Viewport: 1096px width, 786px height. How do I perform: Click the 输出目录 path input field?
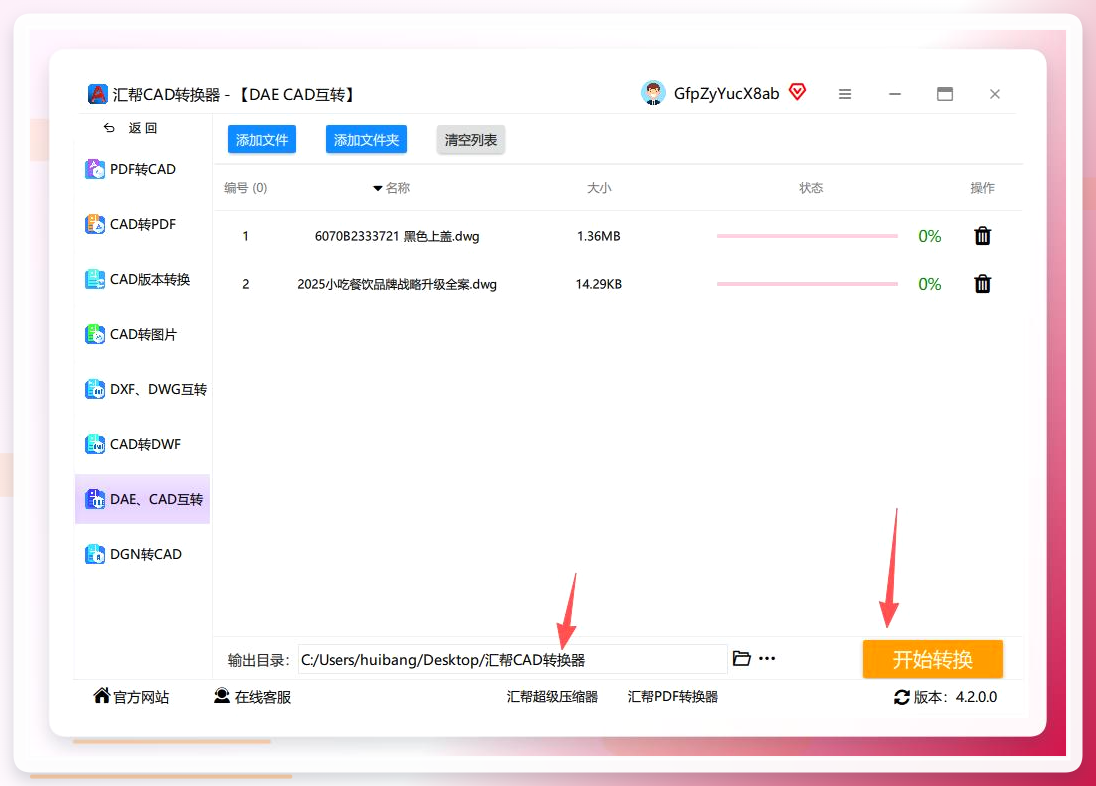point(512,659)
